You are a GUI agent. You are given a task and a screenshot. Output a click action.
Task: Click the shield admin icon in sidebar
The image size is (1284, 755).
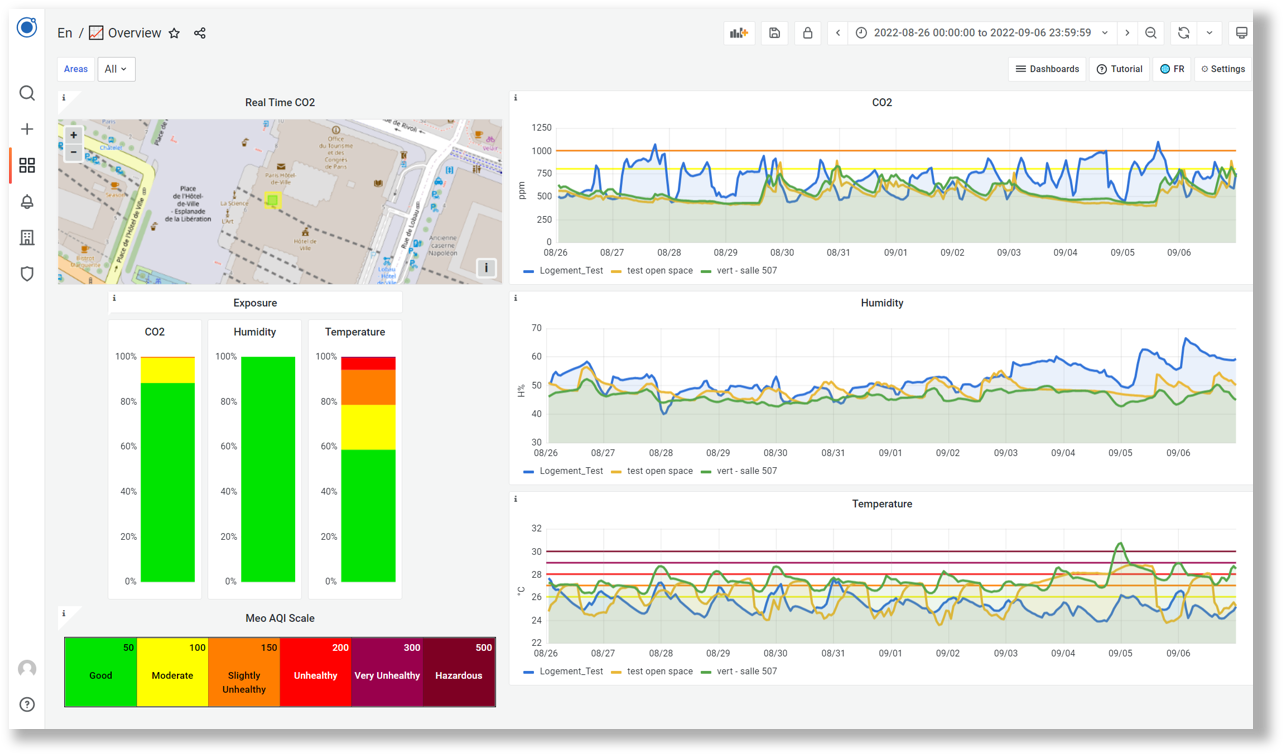(x=27, y=273)
